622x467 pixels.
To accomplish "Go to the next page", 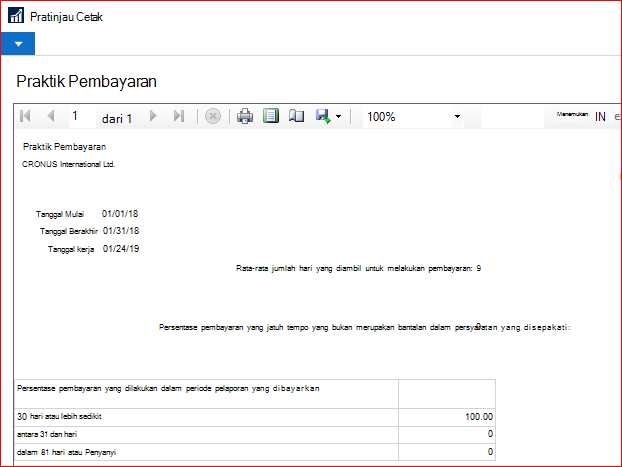I will pos(153,116).
